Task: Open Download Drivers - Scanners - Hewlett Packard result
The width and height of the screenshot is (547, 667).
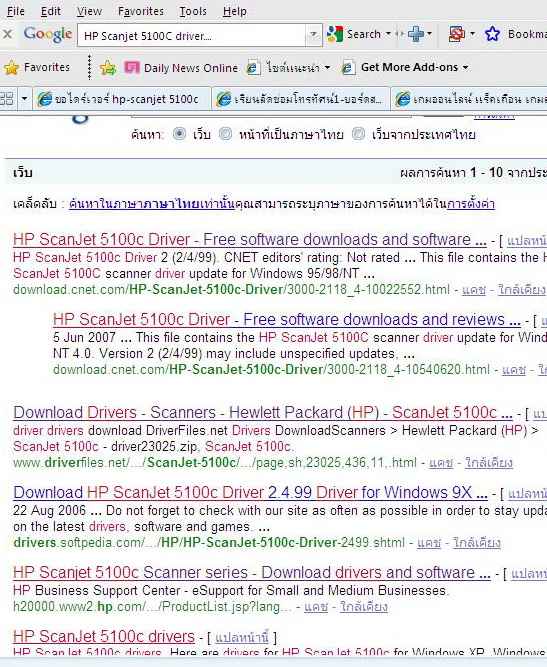Action: 262,412
